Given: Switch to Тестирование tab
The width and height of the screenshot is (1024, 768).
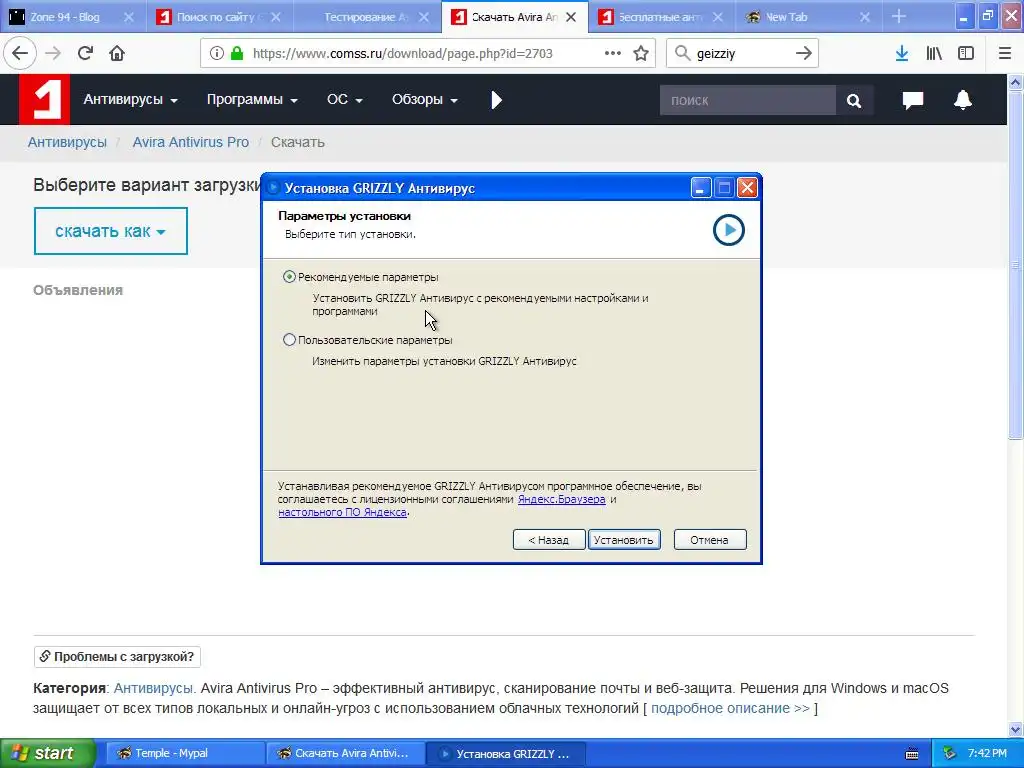Looking at the screenshot, I should 366,17.
